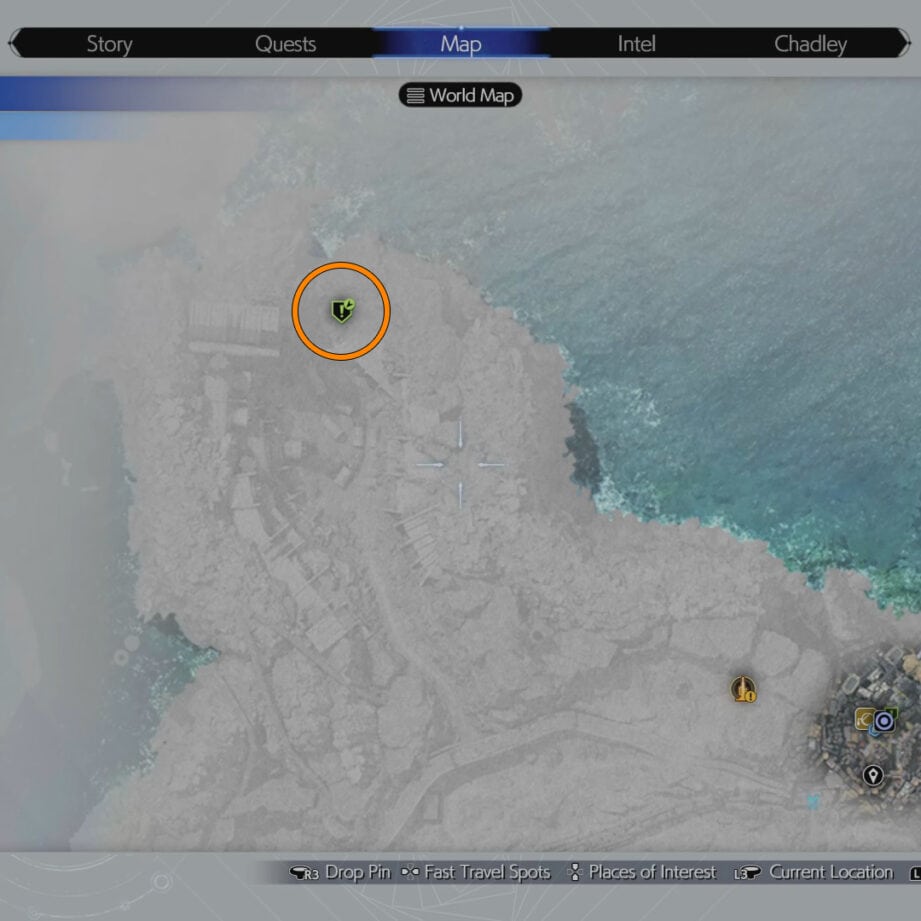Switch to the Story tab
The image size is (921, 921).
tap(109, 44)
